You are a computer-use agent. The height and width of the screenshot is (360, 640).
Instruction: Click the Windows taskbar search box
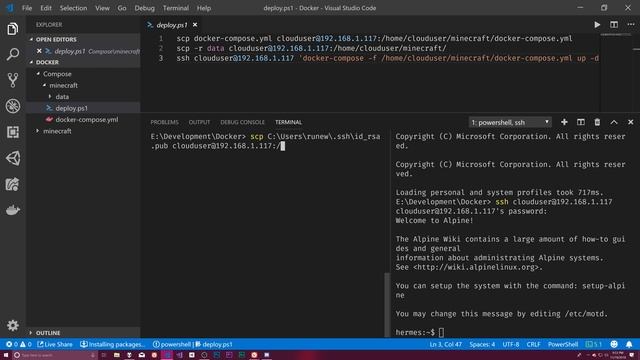[x=54, y=355]
